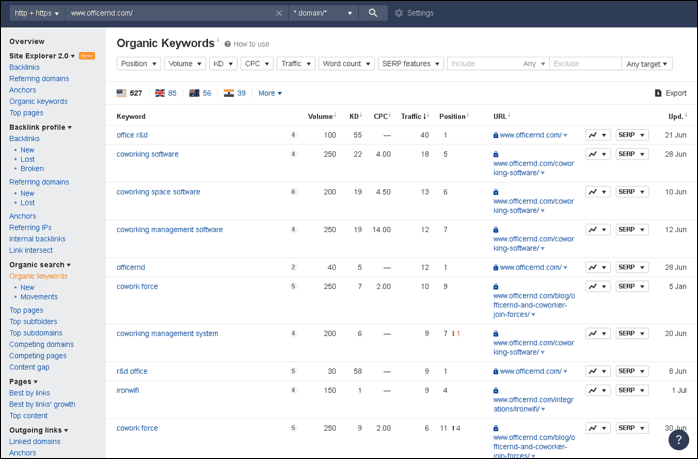Image resolution: width=698 pixels, height=459 pixels.
Task: Open Linked domains under Outgoing links
Action: [x=34, y=442]
